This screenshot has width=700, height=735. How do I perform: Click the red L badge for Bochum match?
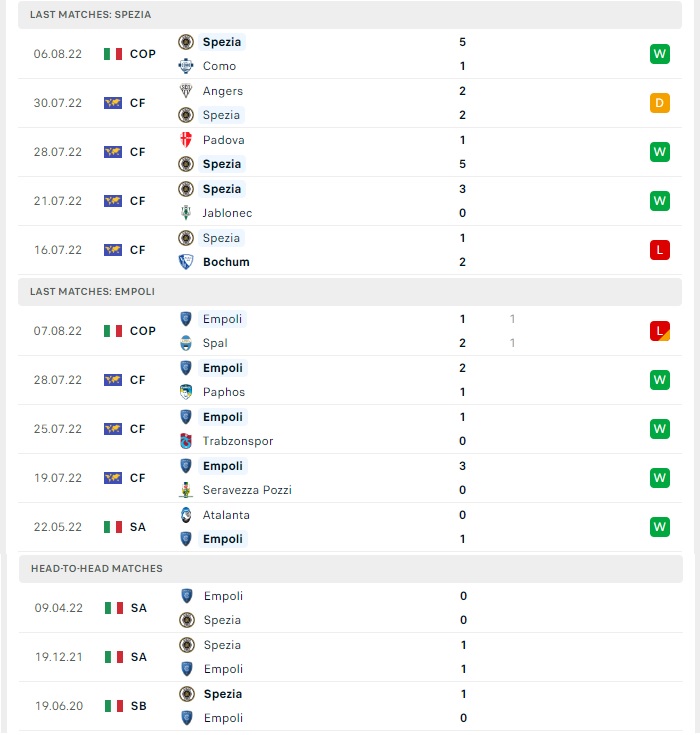[660, 250]
